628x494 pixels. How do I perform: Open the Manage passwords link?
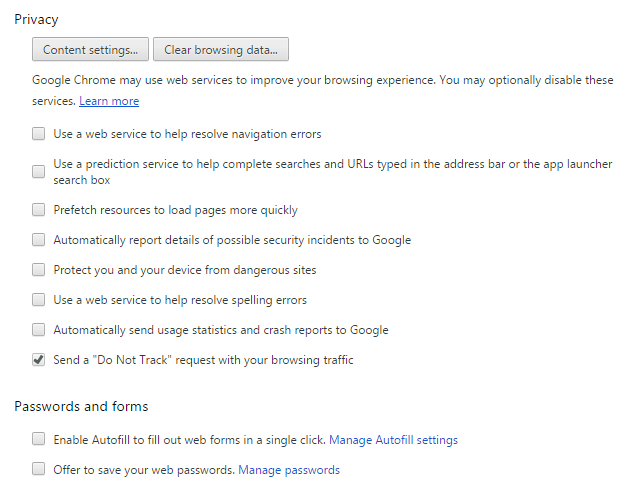click(289, 470)
